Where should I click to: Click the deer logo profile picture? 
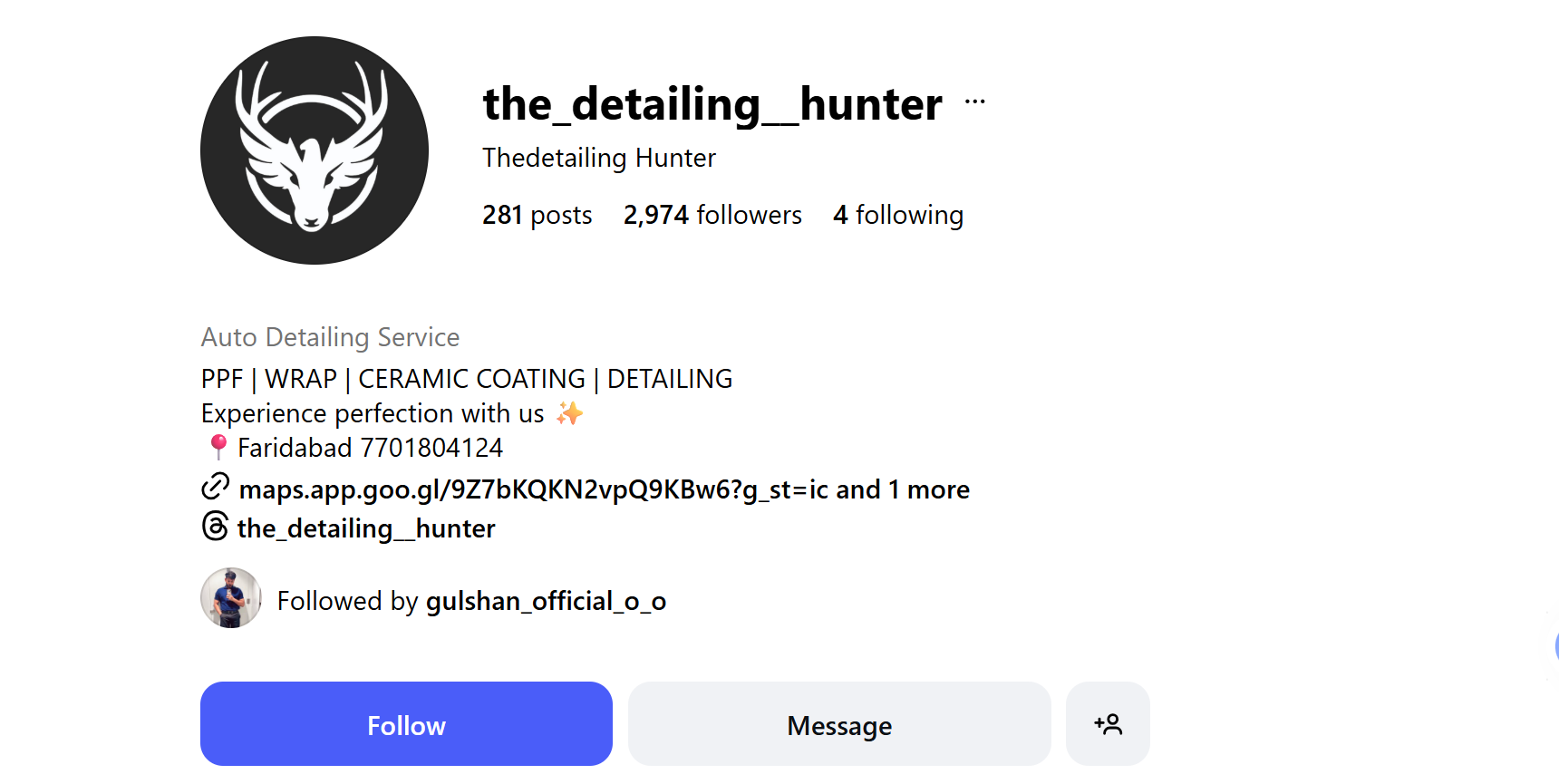point(315,150)
